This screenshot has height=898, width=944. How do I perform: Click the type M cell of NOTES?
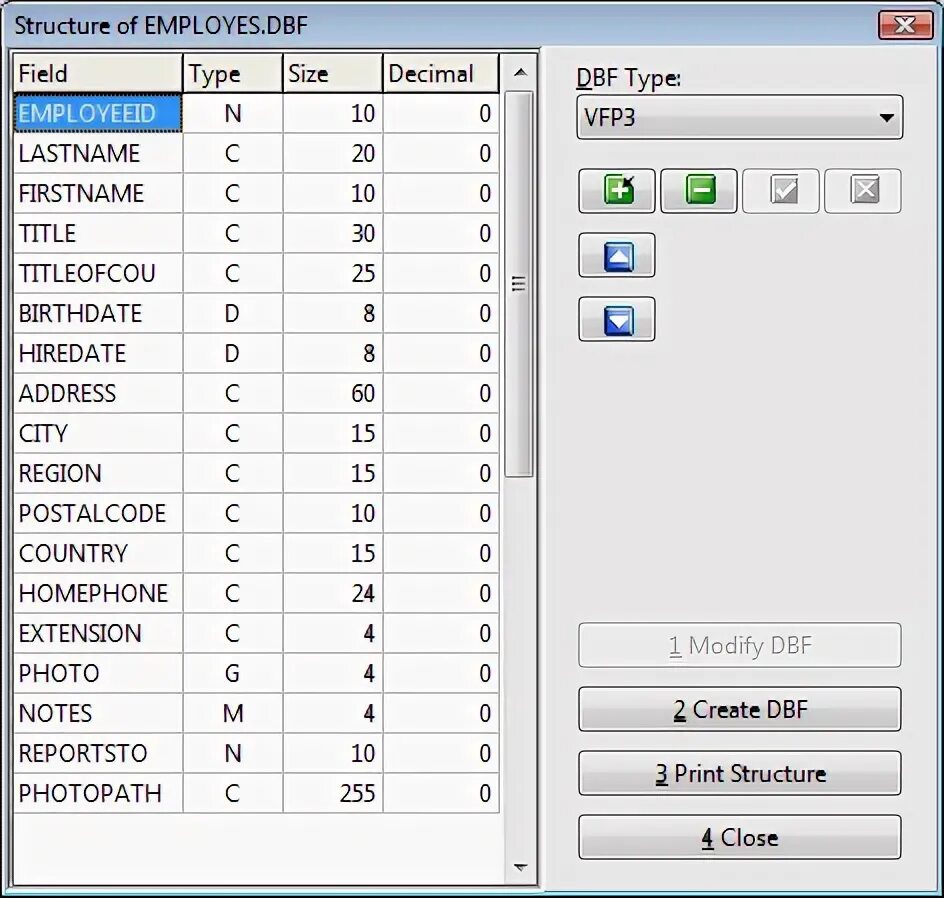click(232, 713)
